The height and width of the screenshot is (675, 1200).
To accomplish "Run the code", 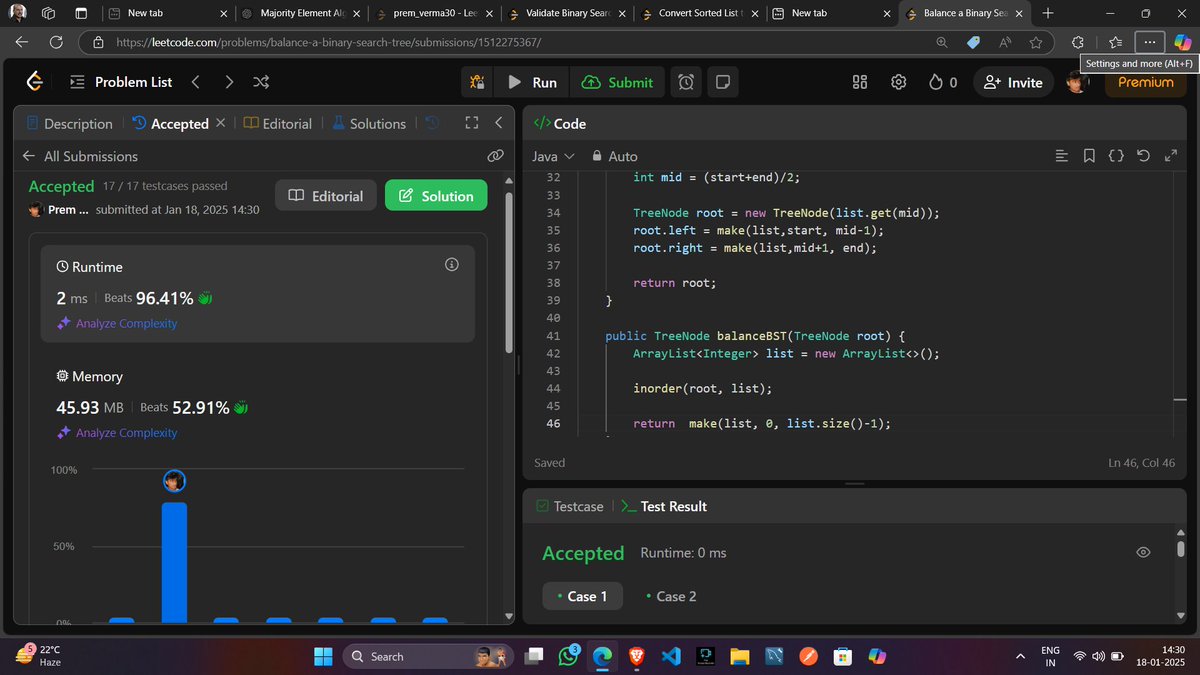I will (x=533, y=82).
